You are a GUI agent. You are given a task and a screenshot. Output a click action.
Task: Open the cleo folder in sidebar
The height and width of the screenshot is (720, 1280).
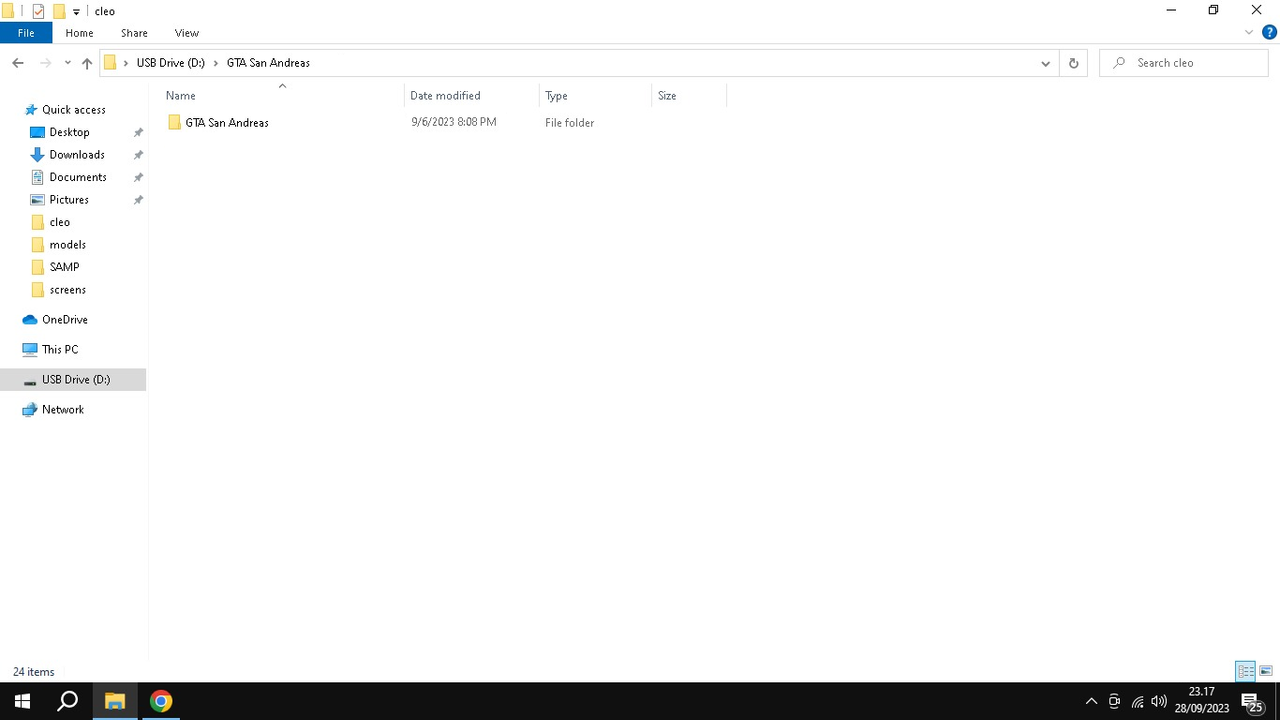[59, 222]
